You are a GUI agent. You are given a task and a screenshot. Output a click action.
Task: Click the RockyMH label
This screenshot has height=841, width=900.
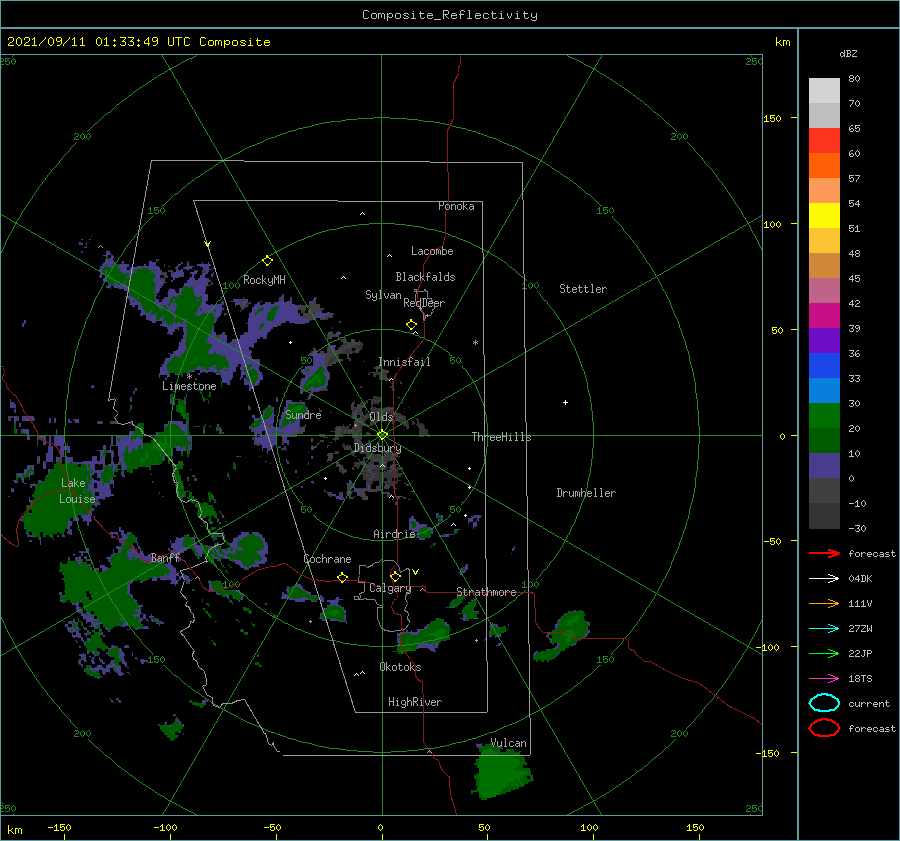264,280
